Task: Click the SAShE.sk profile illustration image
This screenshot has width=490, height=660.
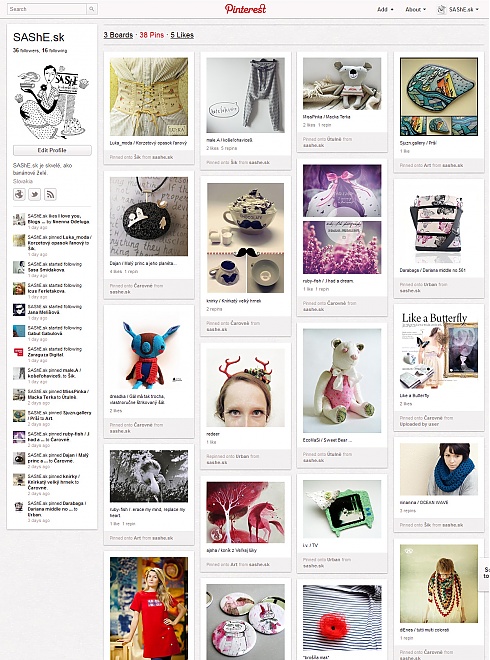Action: tap(52, 102)
